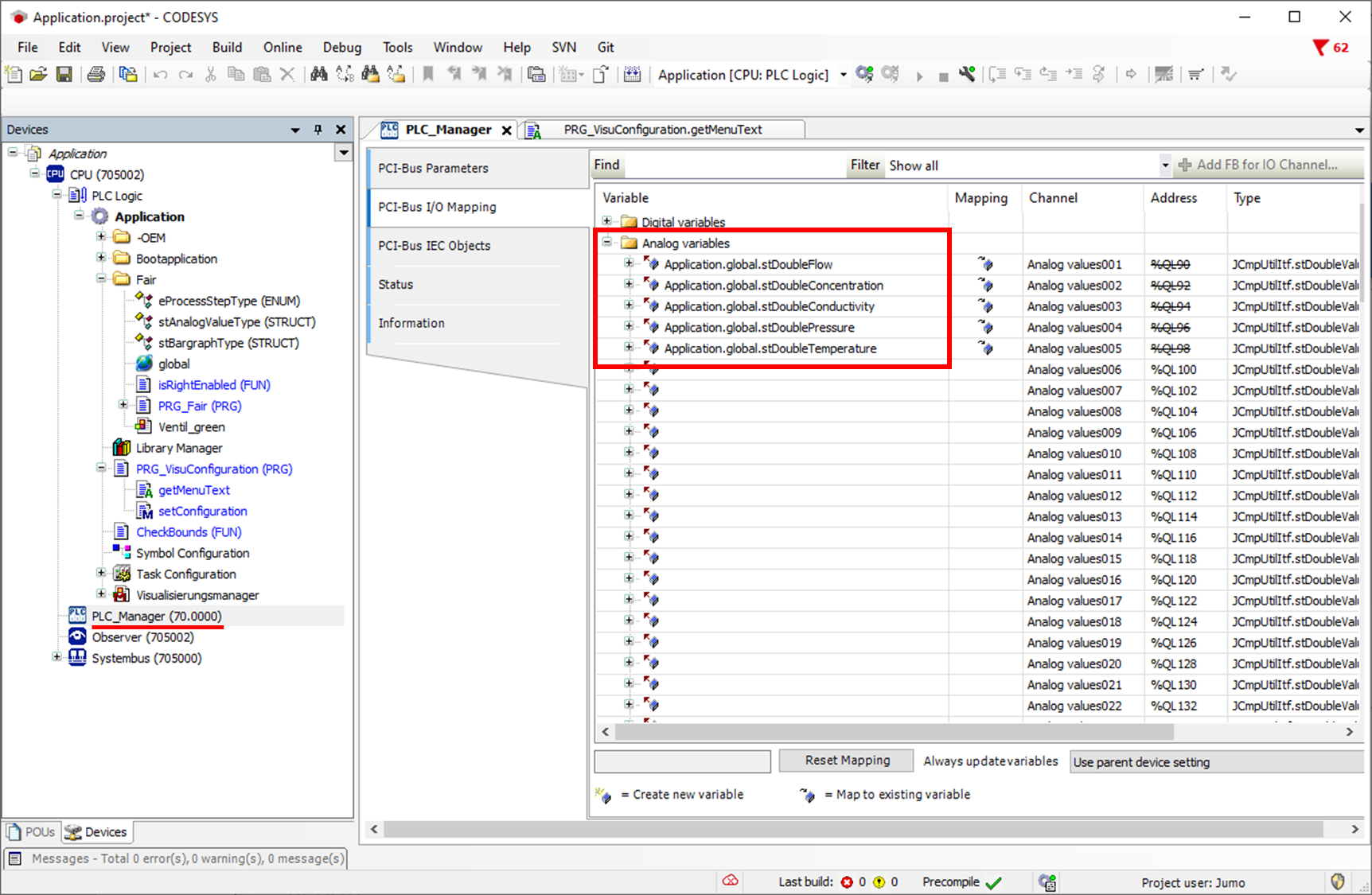Switch to the PCI-Bus Parameters tab
This screenshot has height=895, width=1372.
(434, 169)
